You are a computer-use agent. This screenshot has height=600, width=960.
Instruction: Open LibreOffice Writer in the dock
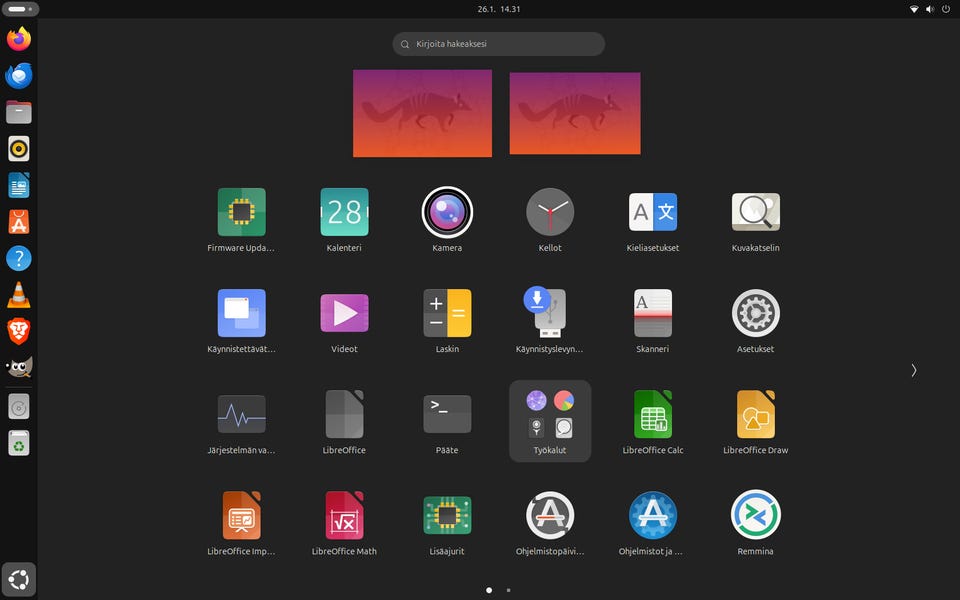(x=19, y=186)
